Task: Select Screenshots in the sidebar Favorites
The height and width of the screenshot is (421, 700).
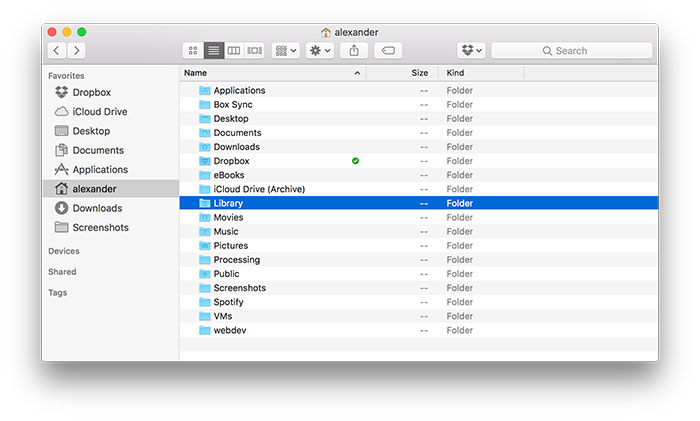Action: pos(111,227)
